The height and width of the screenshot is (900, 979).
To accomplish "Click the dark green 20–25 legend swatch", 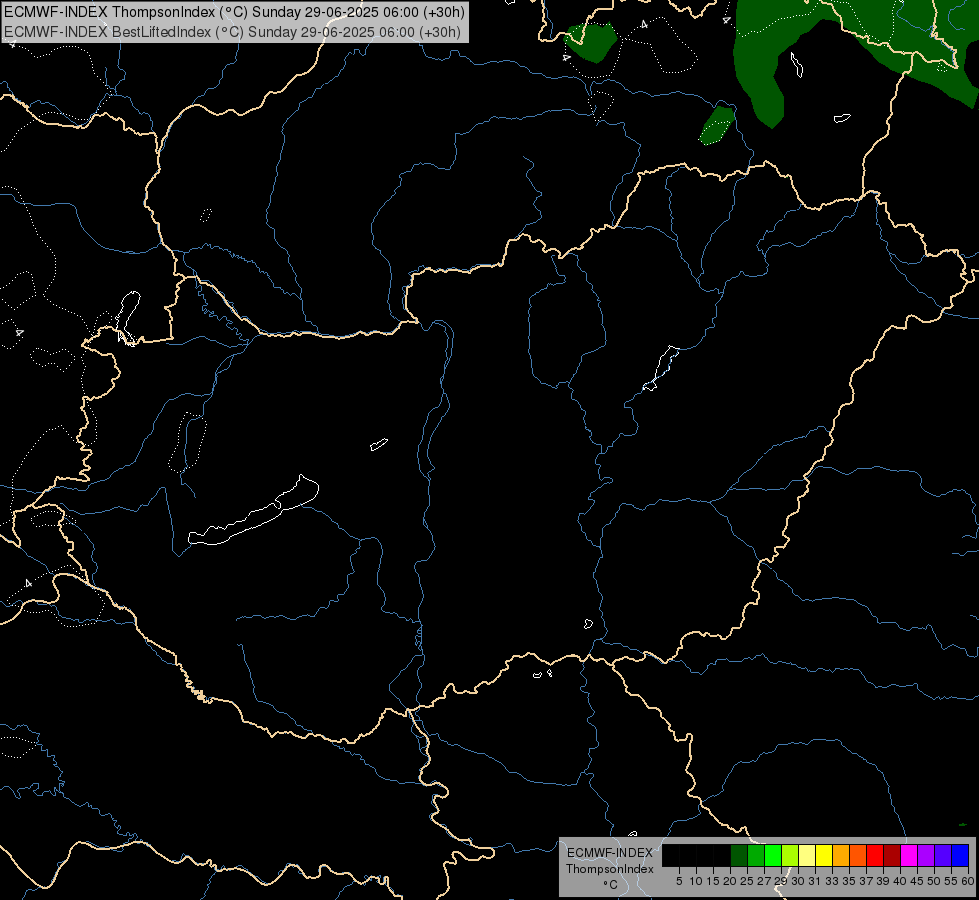I will tap(739, 856).
